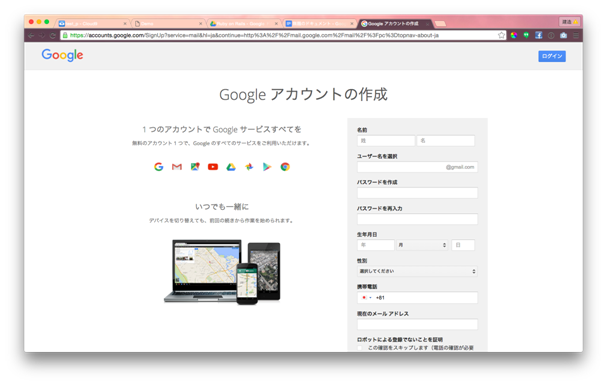
Task: Go back with the browser back arrow
Action: (31, 35)
